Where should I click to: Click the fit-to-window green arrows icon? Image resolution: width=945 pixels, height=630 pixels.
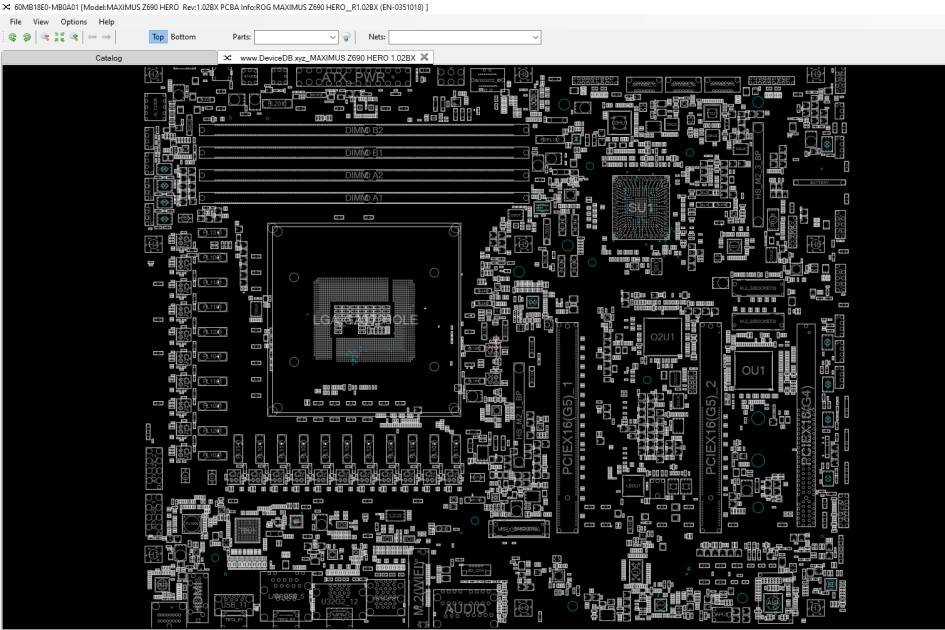(x=59, y=37)
